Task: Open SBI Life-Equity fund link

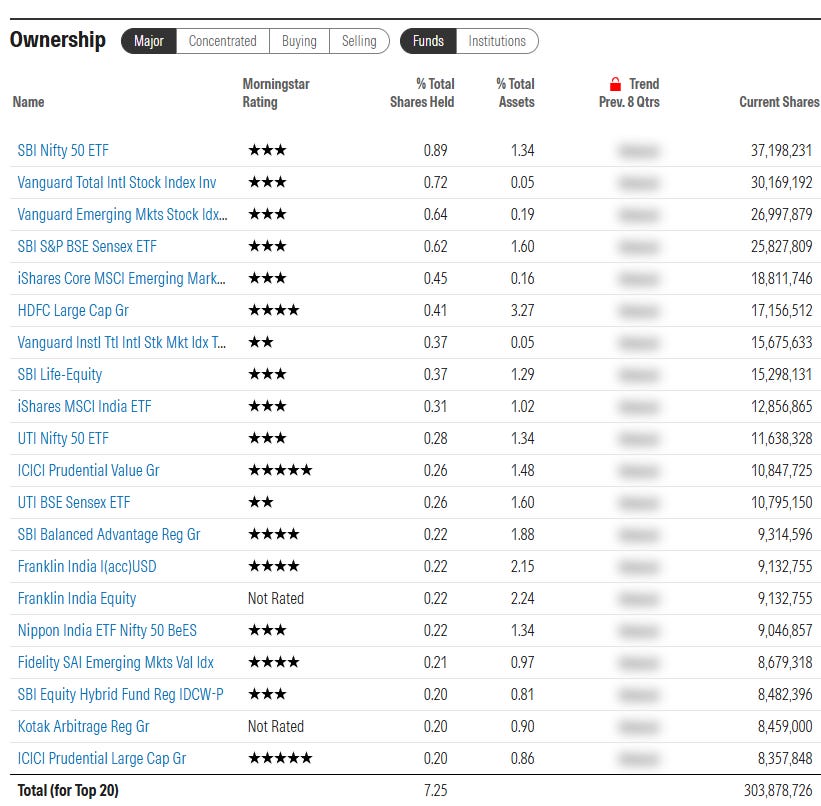Action: (x=60, y=374)
